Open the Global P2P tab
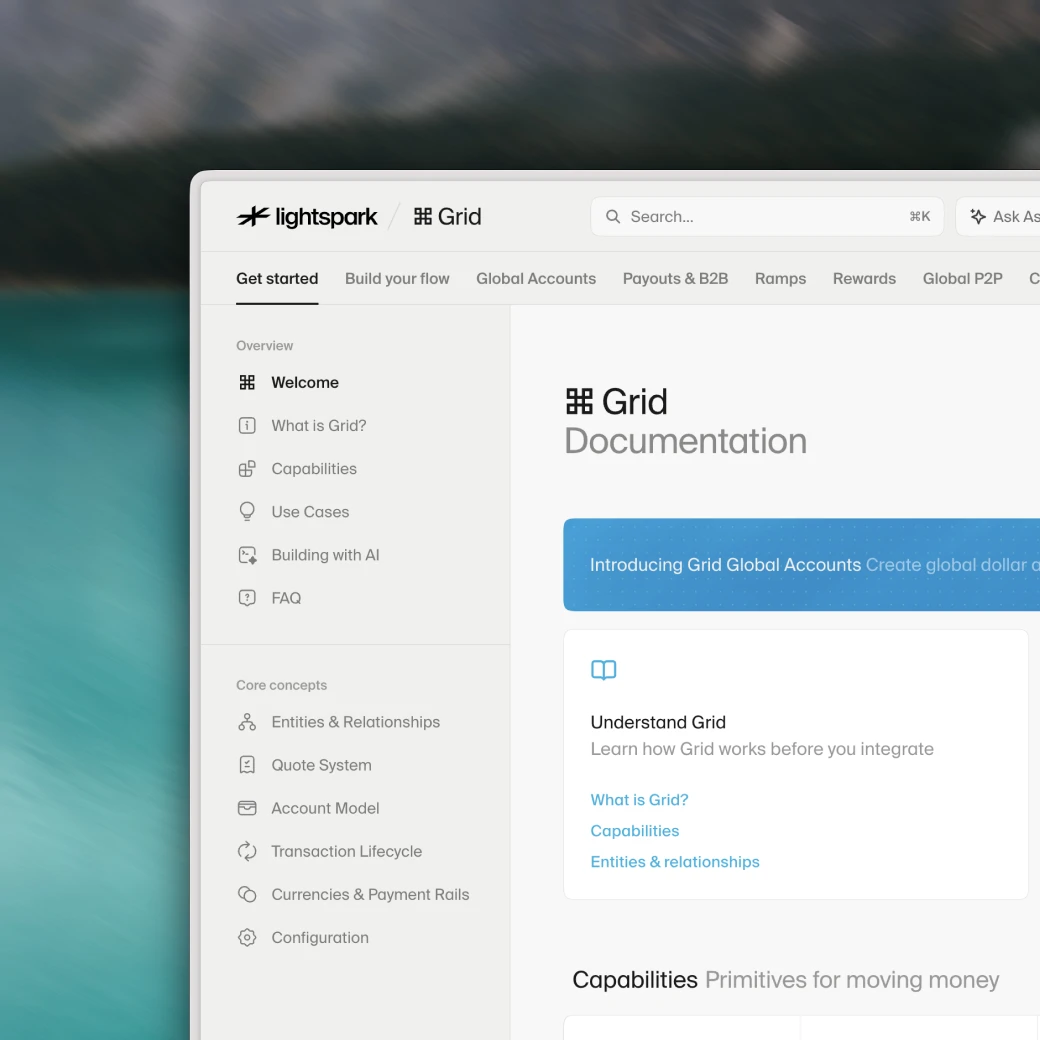Screen dimensions: 1040x1040 (x=962, y=279)
